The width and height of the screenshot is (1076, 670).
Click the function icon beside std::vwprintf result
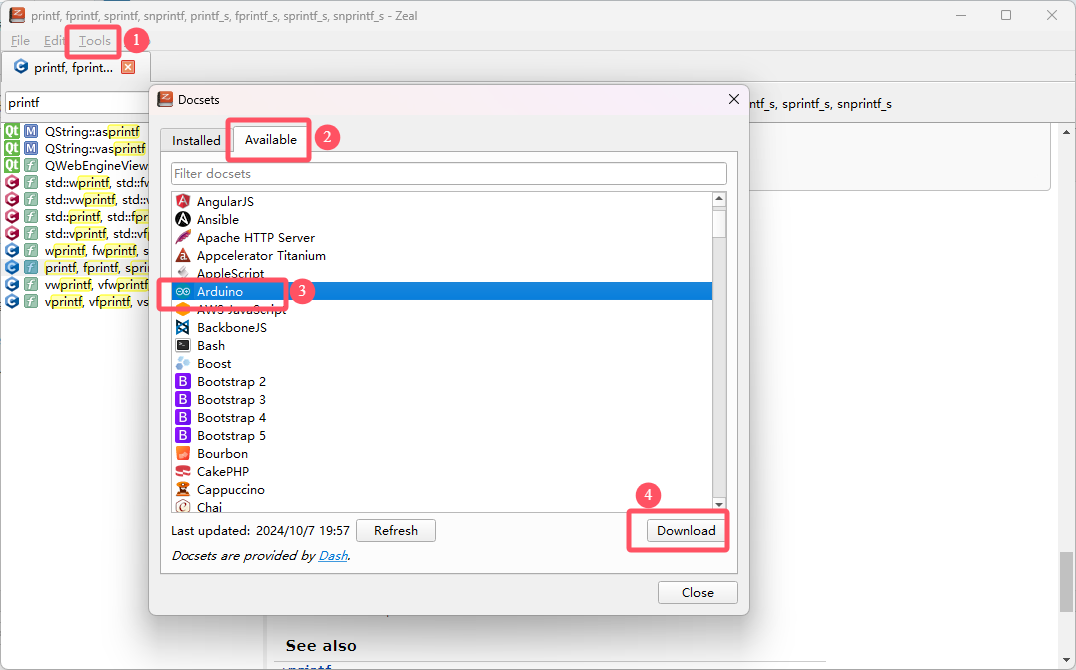[31, 199]
